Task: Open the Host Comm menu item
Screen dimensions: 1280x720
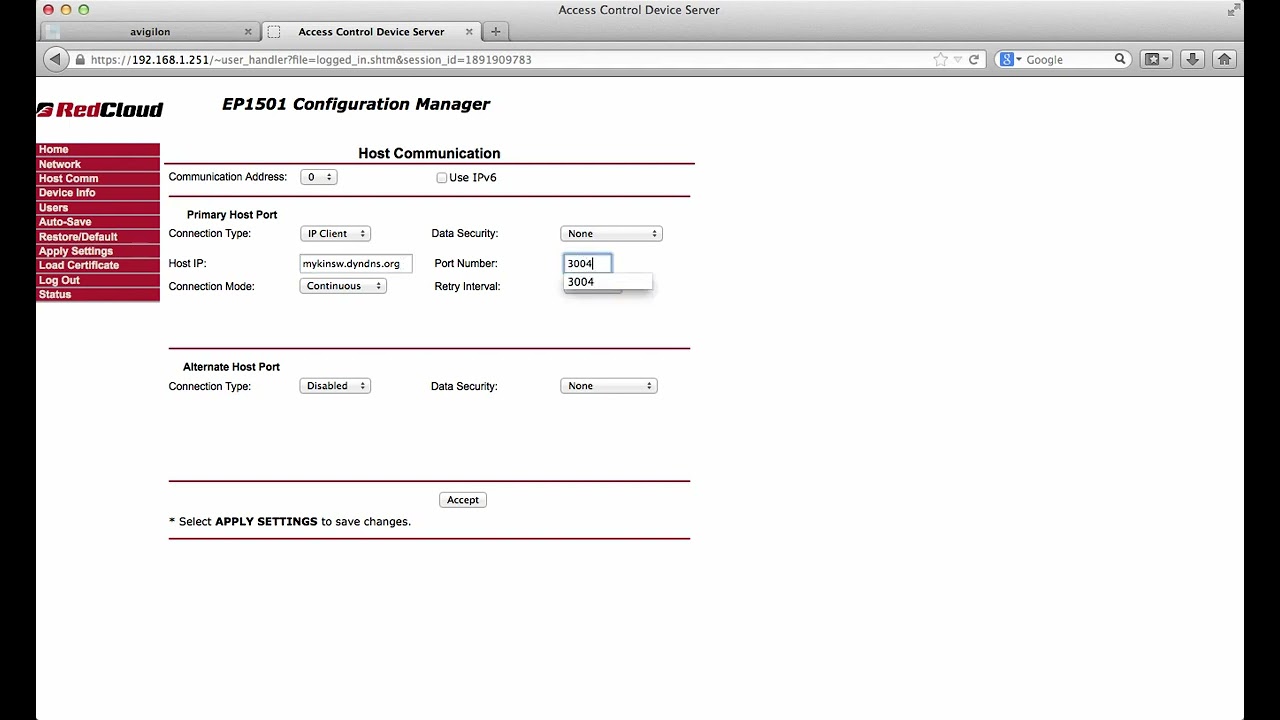Action: [x=98, y=179]
